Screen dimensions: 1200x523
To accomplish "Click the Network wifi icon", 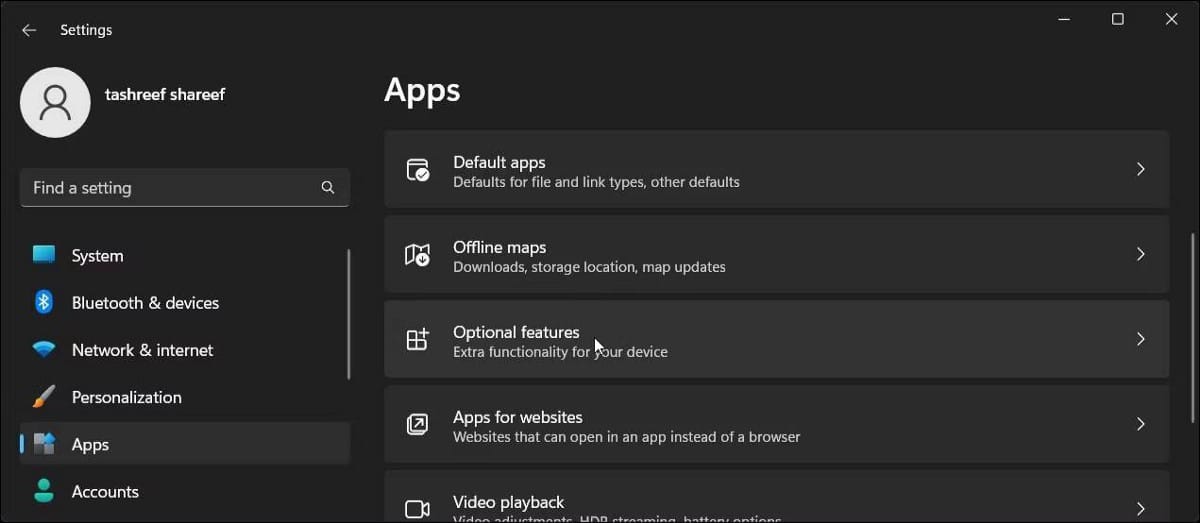I will pyautogui.click(x=44, y=350).
